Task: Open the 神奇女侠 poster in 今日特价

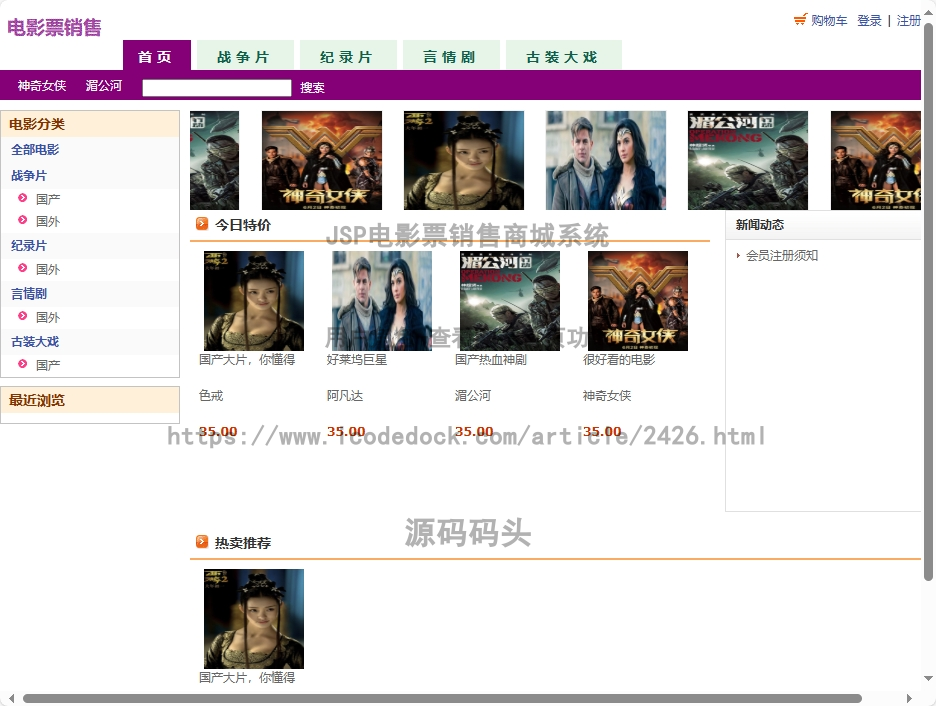Action: (x=638, y=301)
